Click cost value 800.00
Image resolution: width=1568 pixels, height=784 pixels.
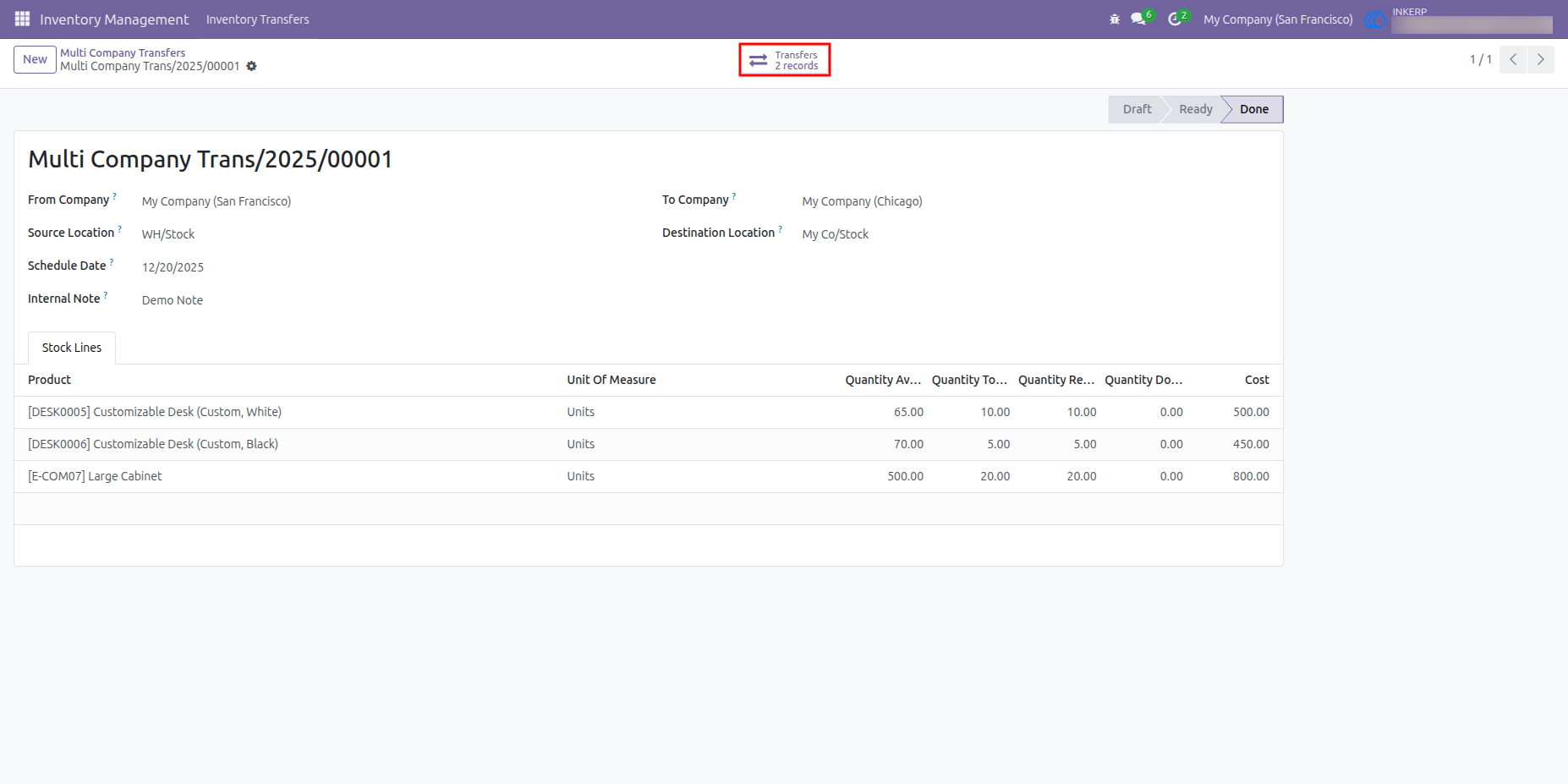1251,476
